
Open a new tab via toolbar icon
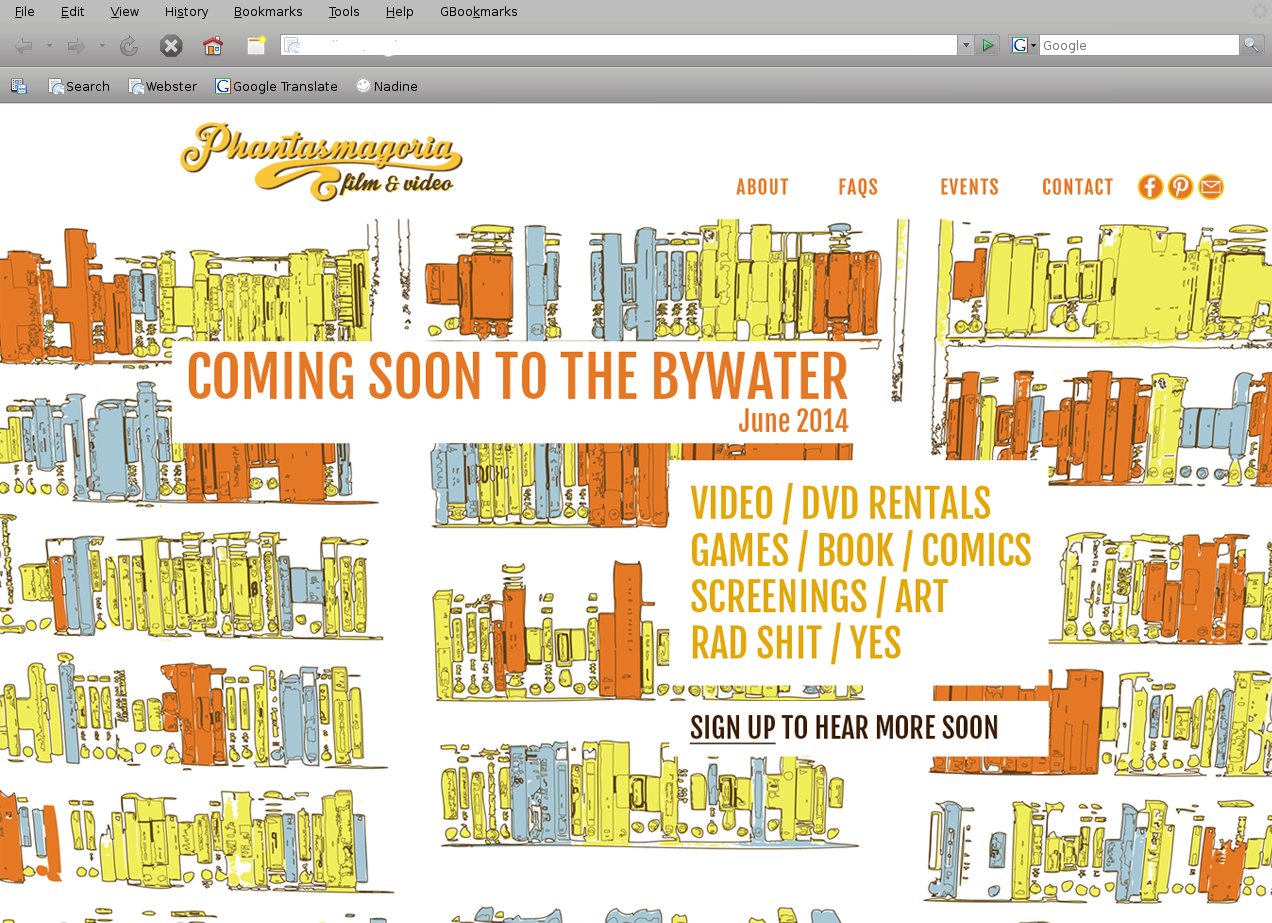257,46
